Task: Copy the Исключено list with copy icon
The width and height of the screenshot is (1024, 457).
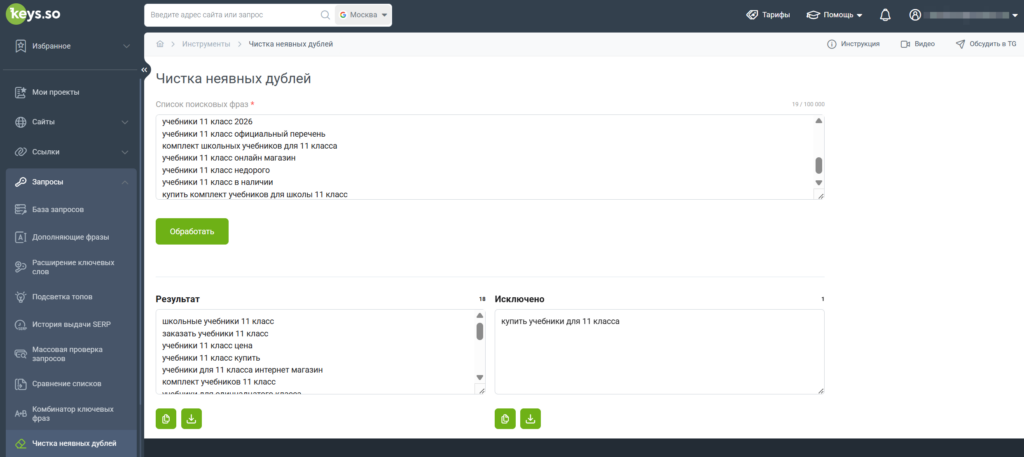Action: (505, 418)
